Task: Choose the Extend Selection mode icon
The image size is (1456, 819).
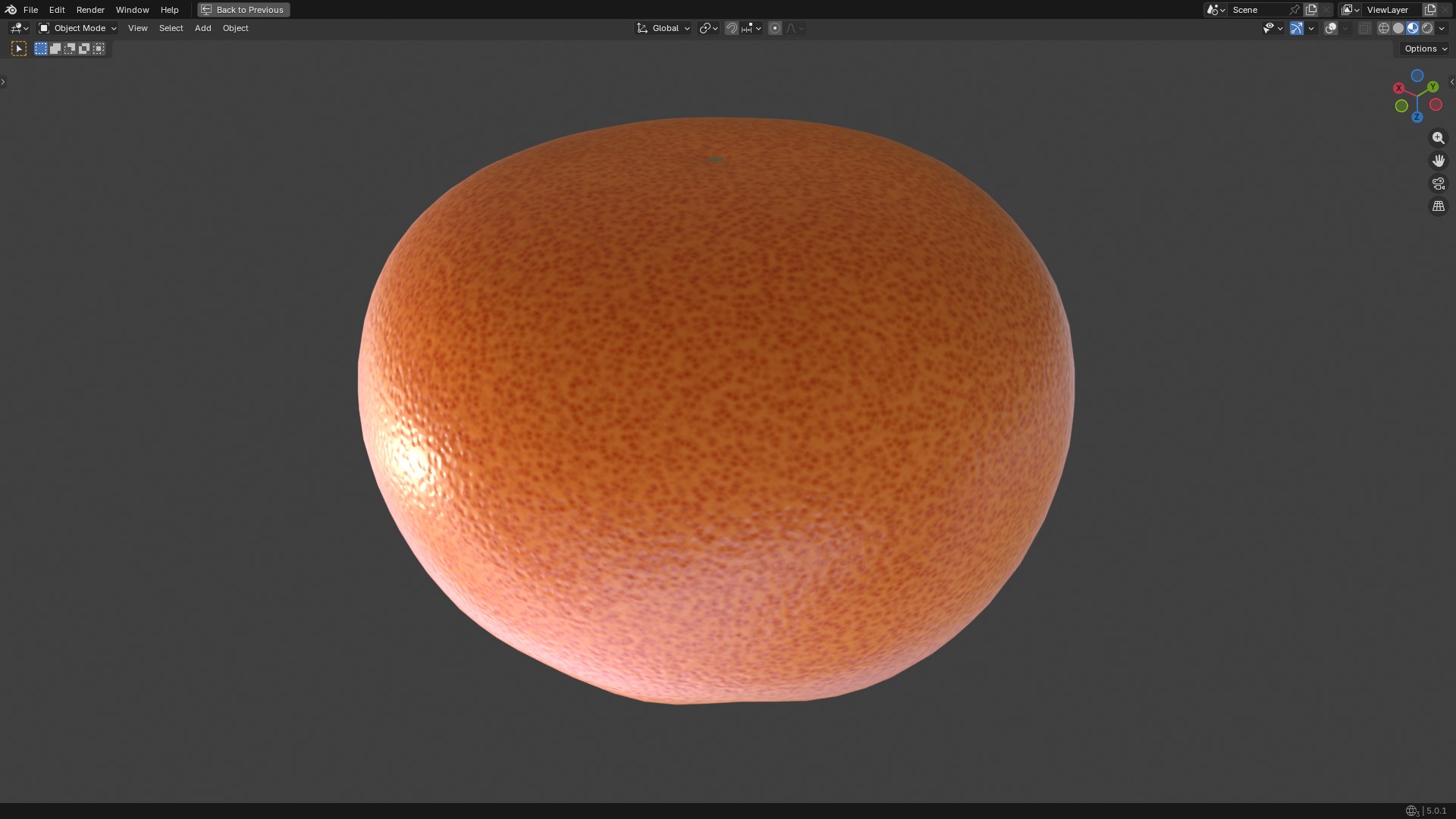Action: (55, 49)
